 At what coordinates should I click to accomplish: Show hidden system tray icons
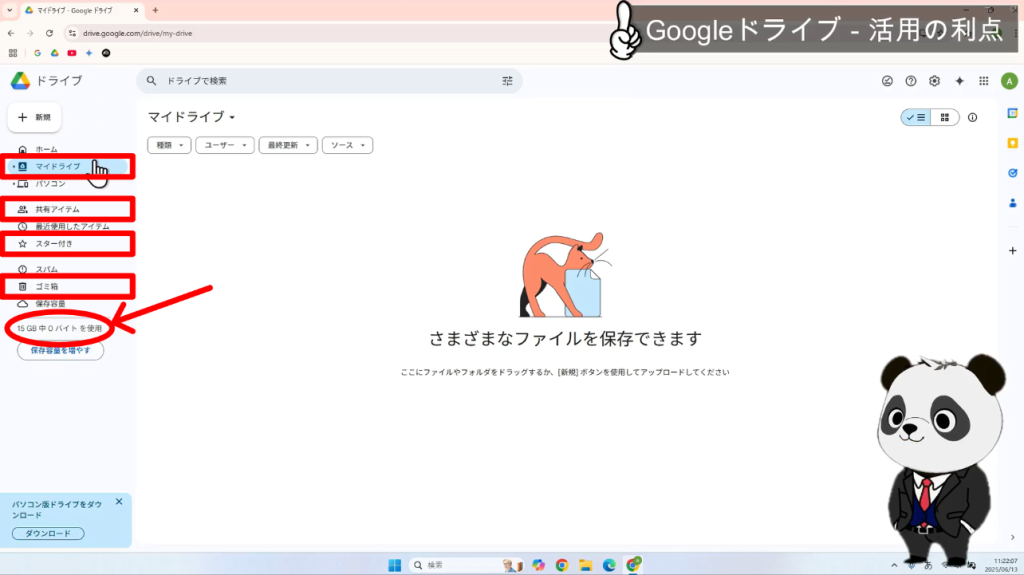click(x=893, y=565)
